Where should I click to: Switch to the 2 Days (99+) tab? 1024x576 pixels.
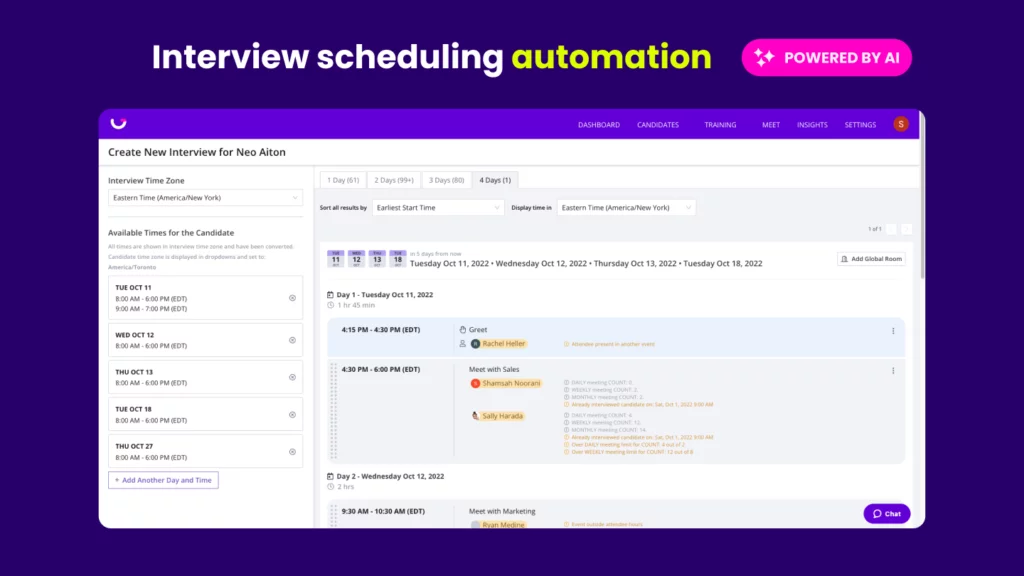pyautogui.click(x=394, y=180)
